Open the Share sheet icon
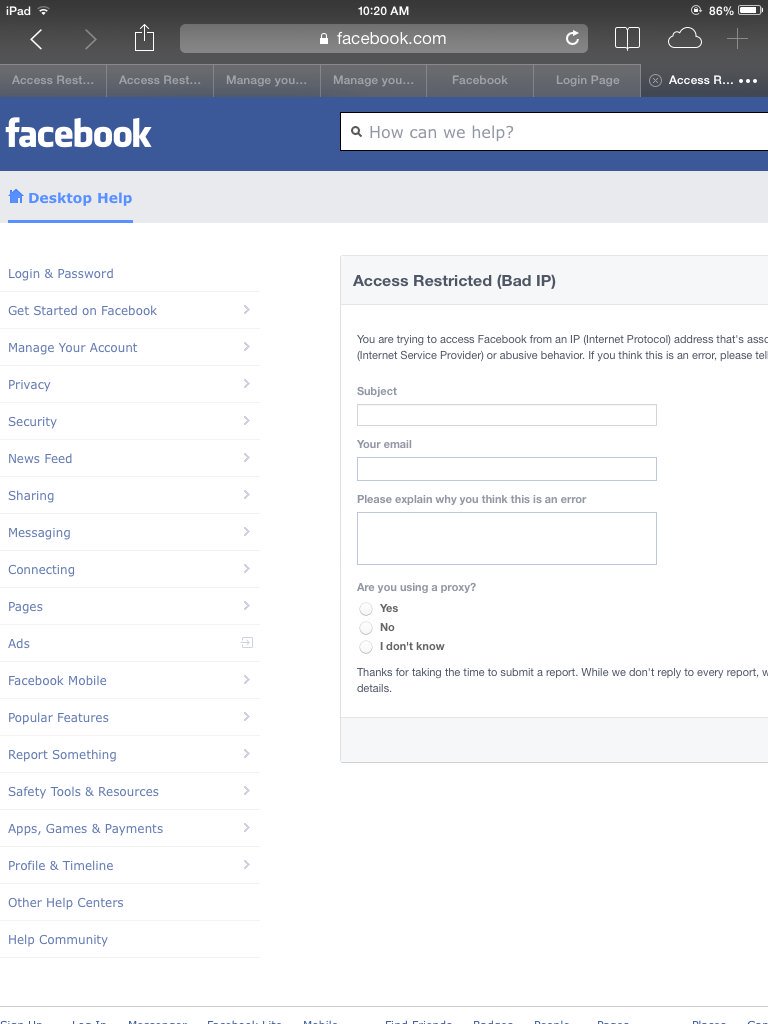768x1024 pixels. point(144,38)
